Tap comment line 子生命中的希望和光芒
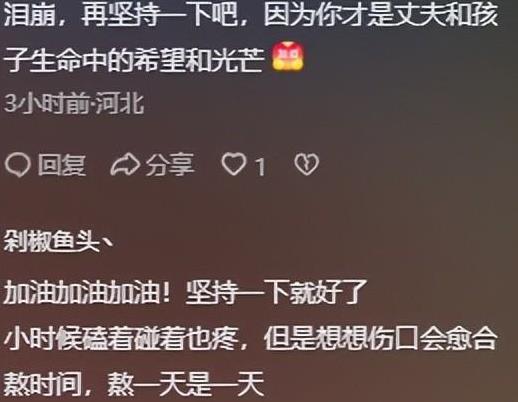 133,60
